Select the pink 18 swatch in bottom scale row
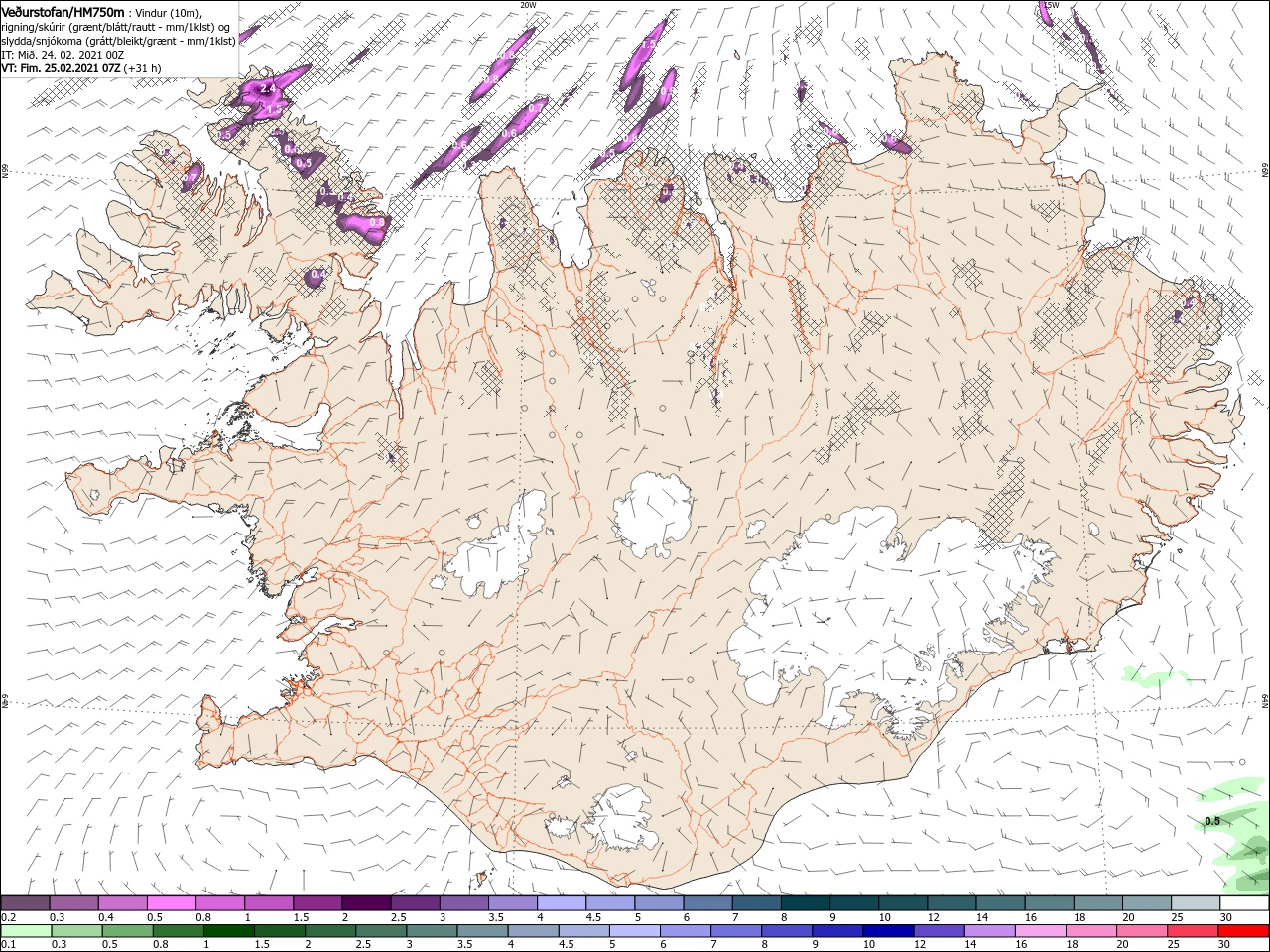 click(1090, 930)
